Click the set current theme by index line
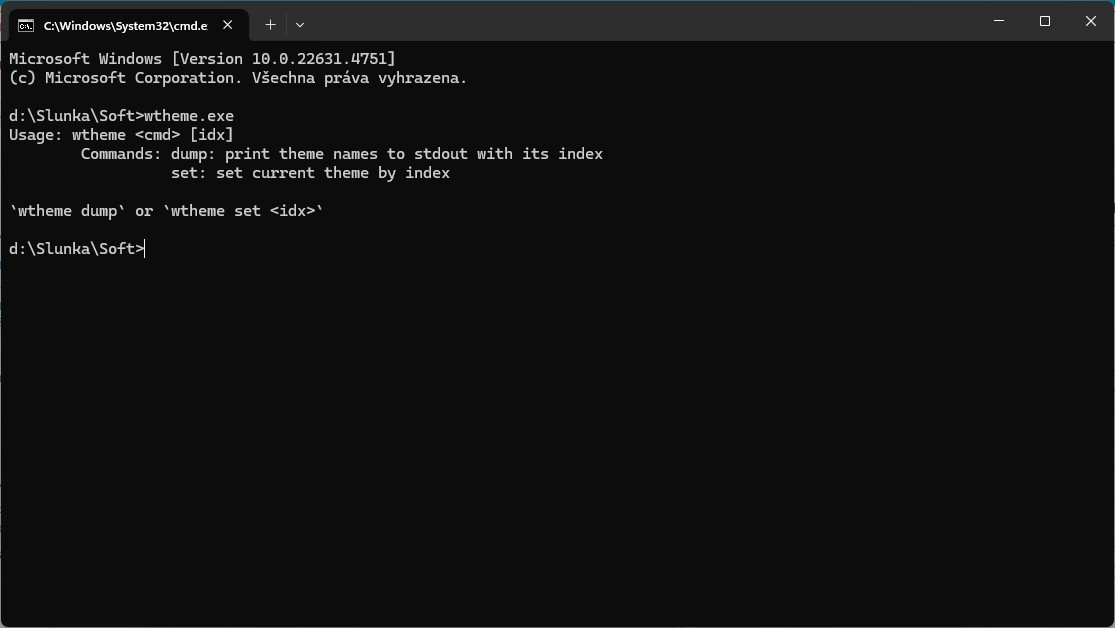The width and height of the screenshot is (1115, 628). tap(310, 174)
